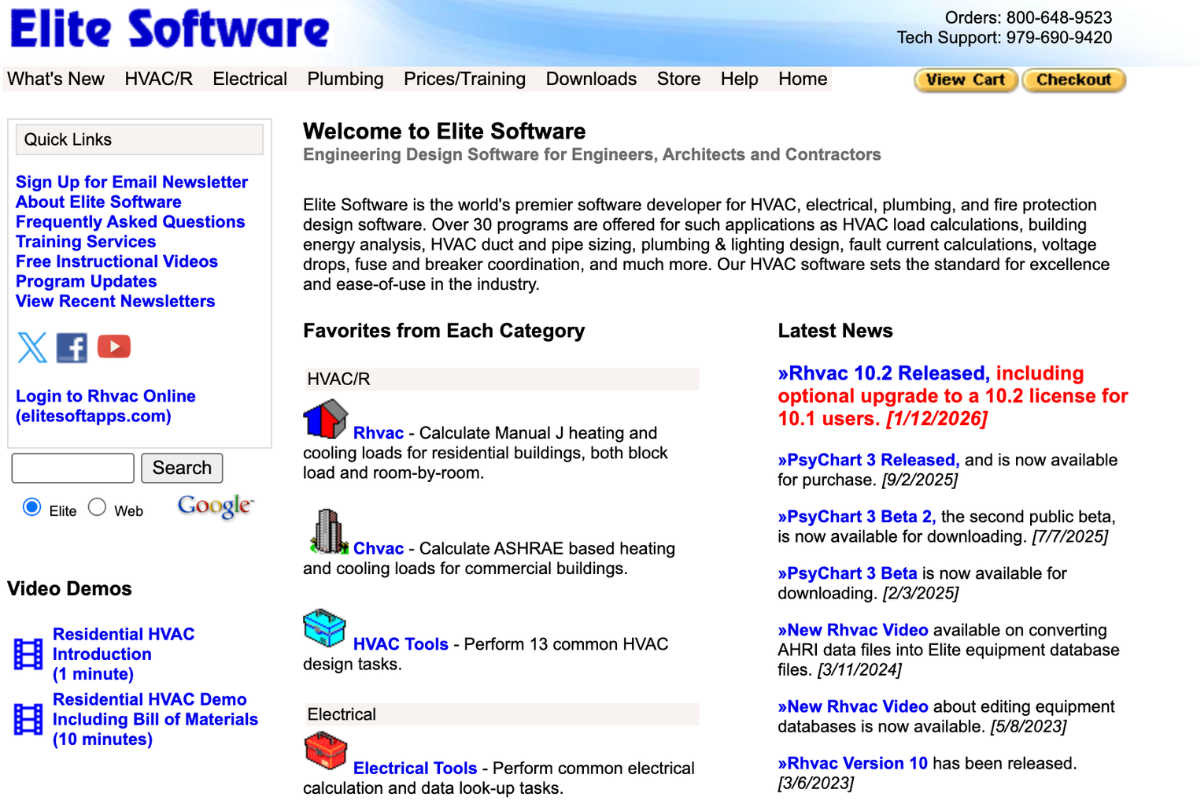
Task: Open the View Cart button
Action: click(964, 79)
